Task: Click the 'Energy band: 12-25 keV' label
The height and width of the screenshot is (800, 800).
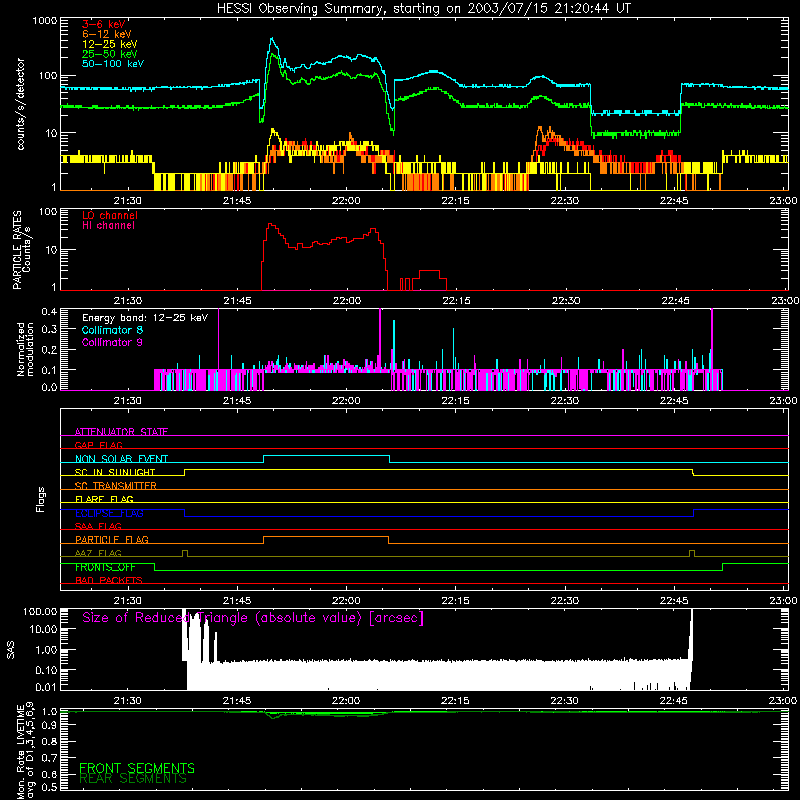Action: coord(145,318)
